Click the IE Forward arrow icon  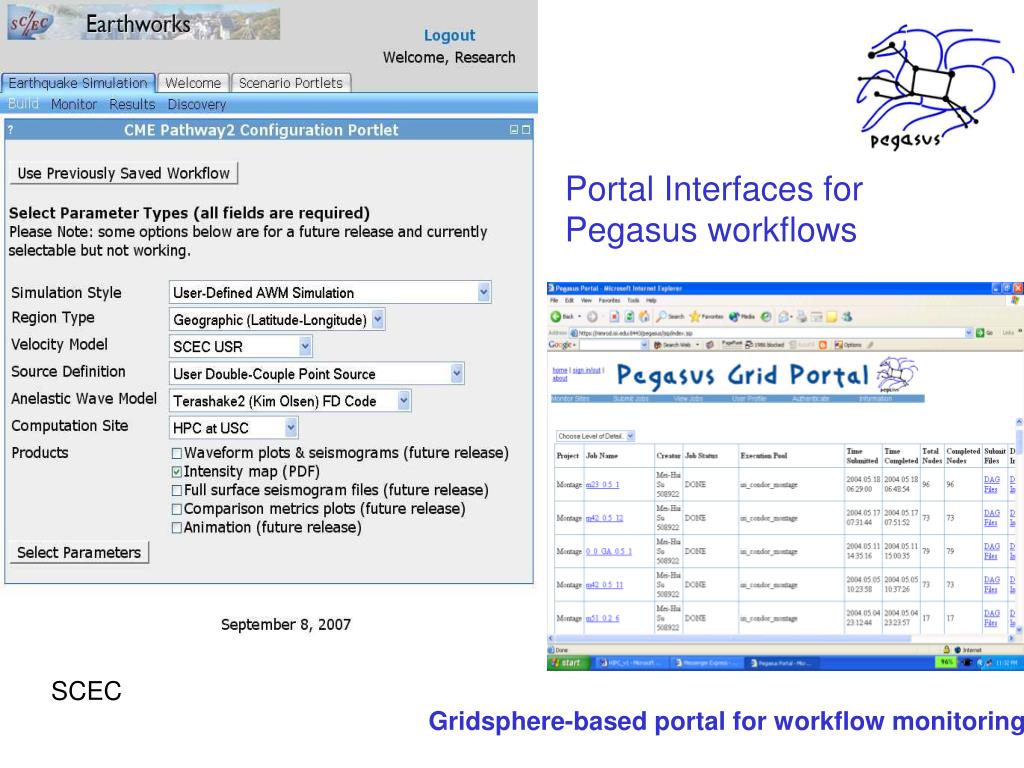pyautogui.click(x=592, y=317)
